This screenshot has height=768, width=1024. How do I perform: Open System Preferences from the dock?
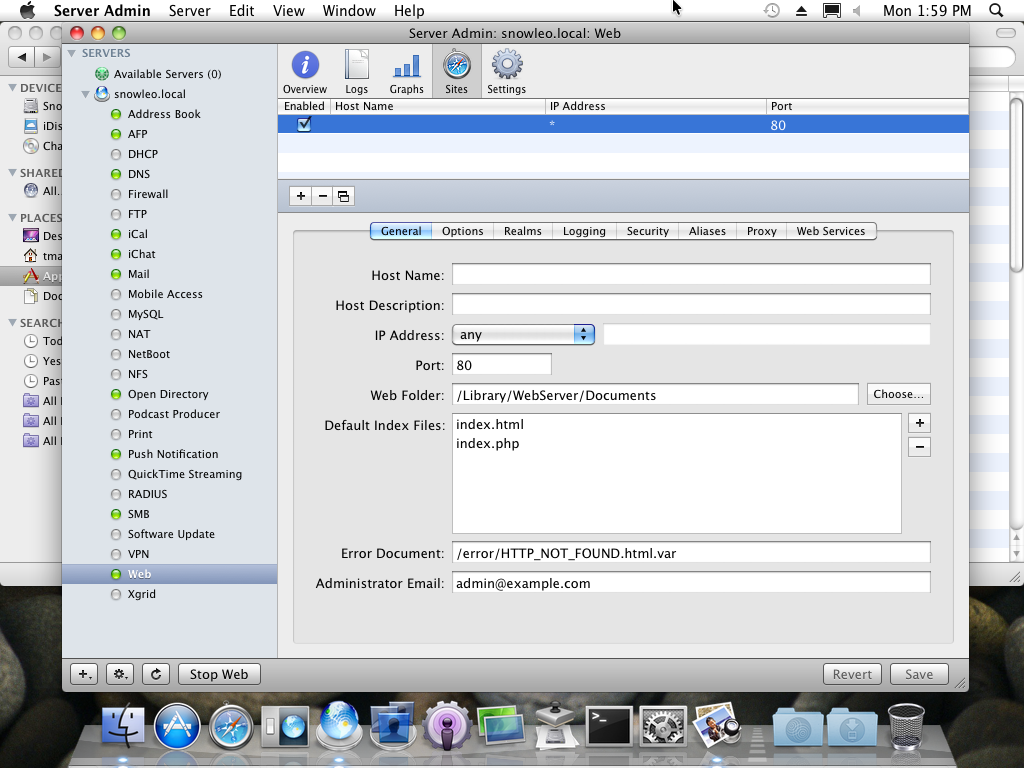[x=662, y=726]
